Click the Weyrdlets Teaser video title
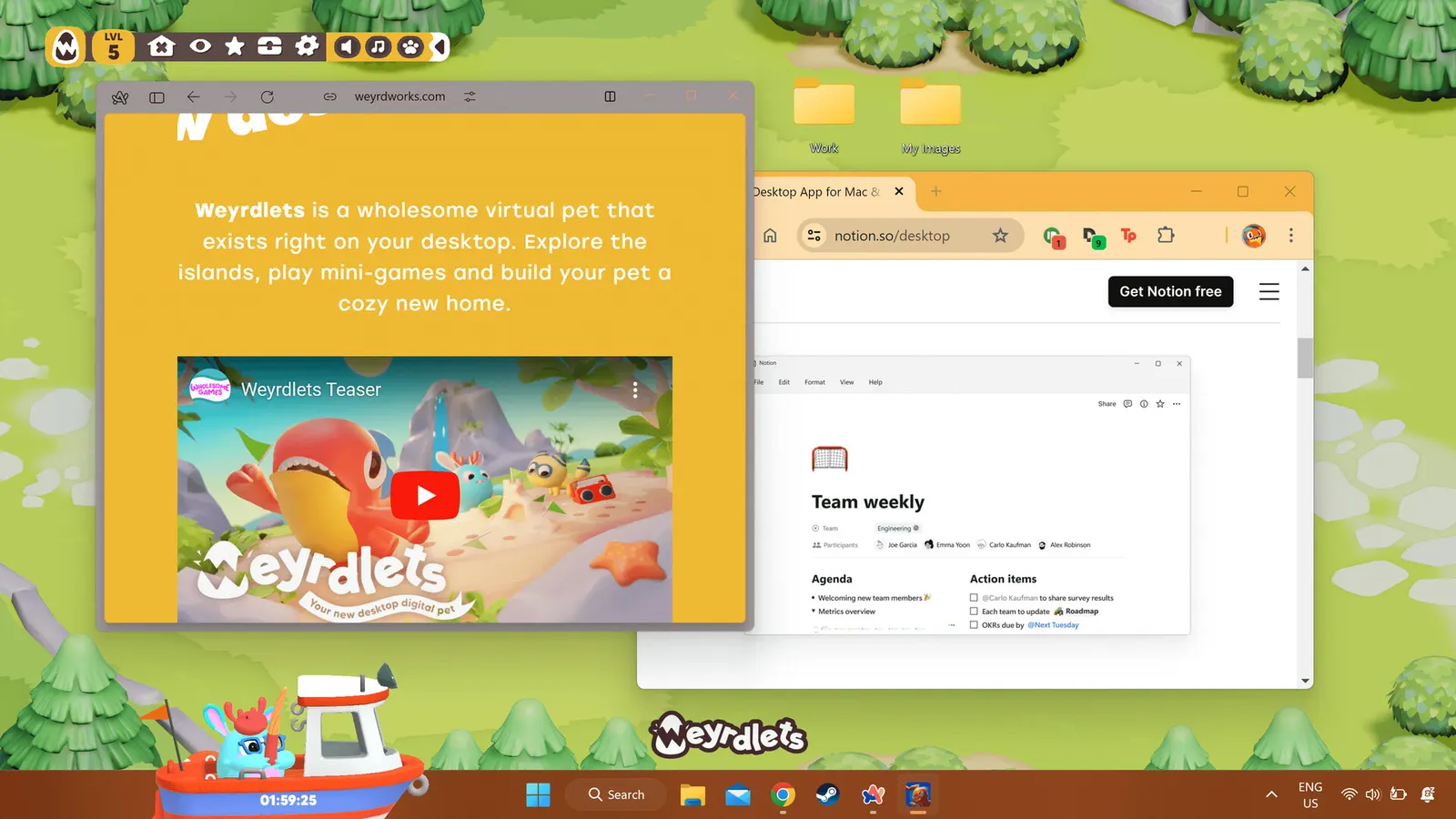Viewport: 1456px width, 819px height. click(311, 389)
